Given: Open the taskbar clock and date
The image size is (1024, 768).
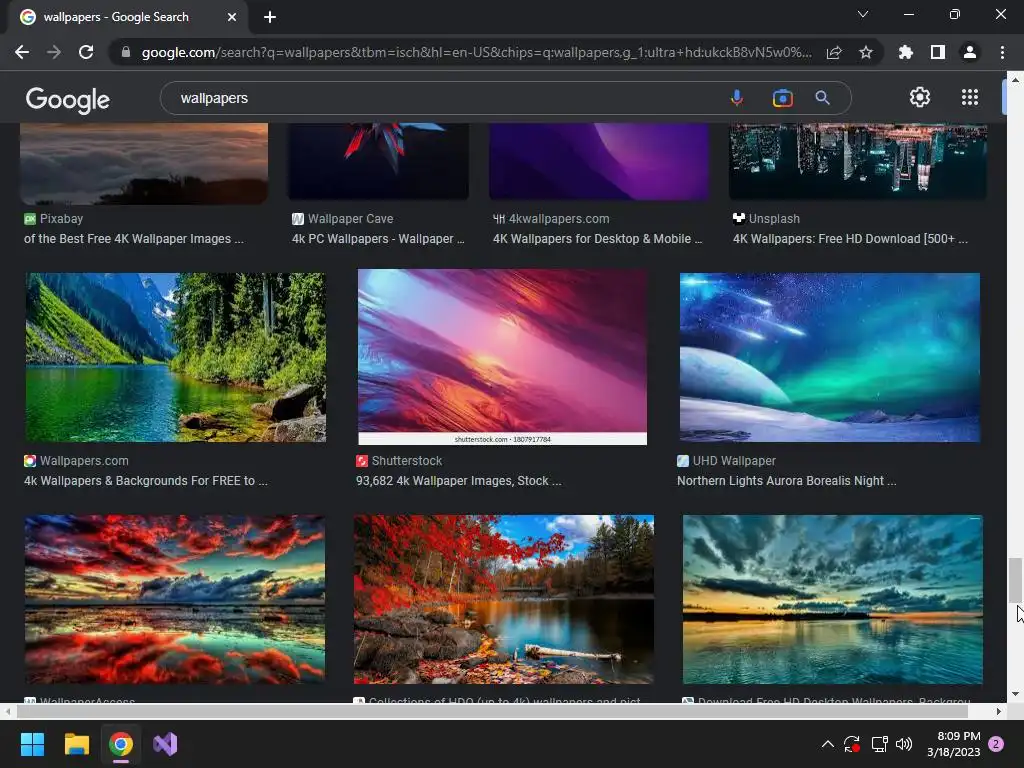Looking at the screenshot, I should click(953, 744).
